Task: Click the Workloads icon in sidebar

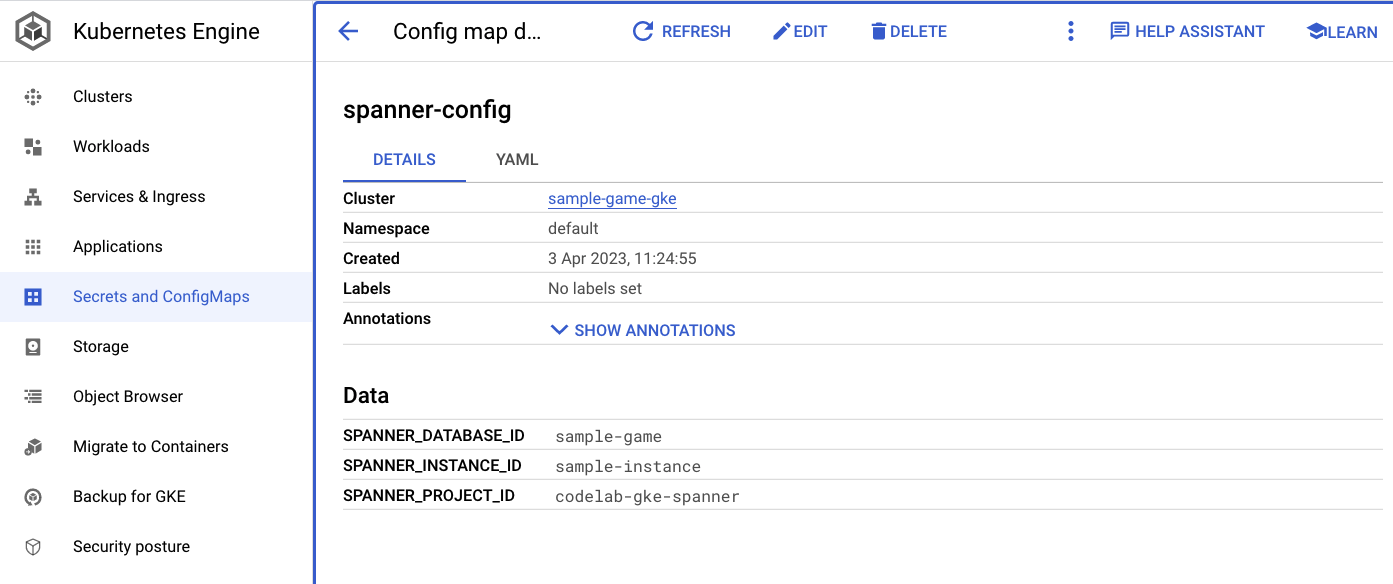Action: coord(33,147)
